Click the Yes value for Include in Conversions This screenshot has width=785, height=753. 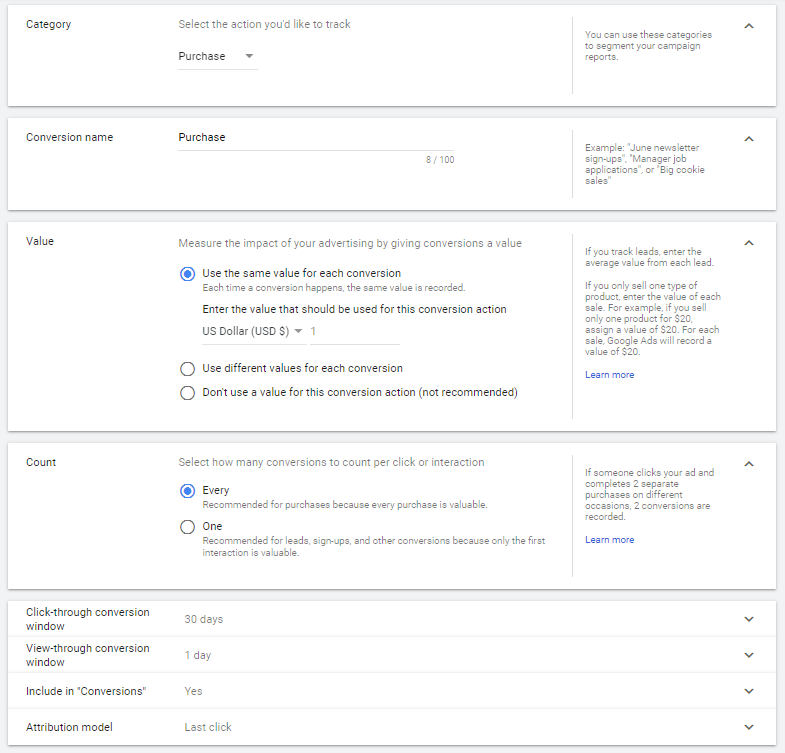click(193, 691)
